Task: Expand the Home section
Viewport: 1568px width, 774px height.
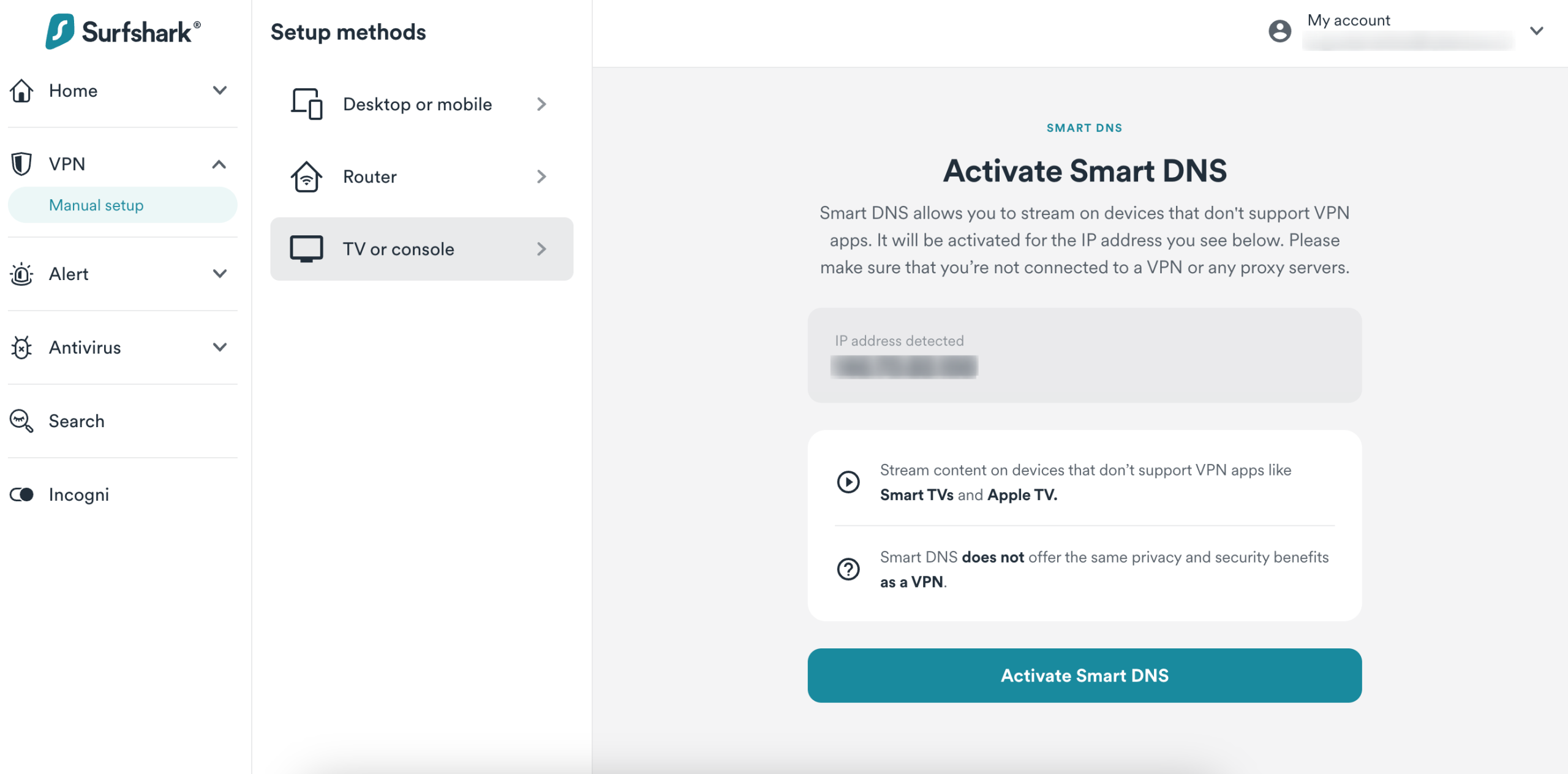Action: pos(220,90)
